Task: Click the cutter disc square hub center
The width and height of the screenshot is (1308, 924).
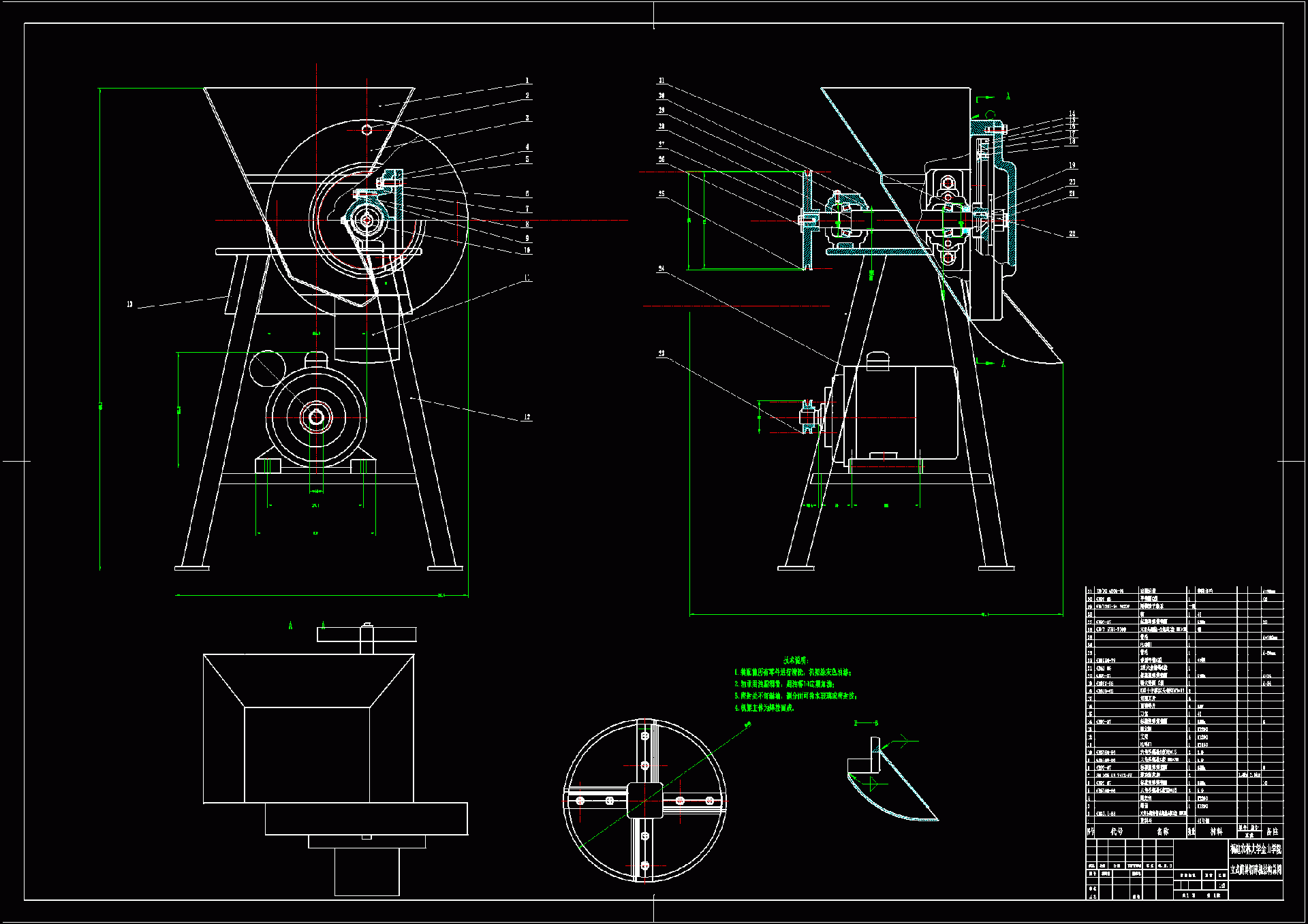Action: [x=644, y=801]
